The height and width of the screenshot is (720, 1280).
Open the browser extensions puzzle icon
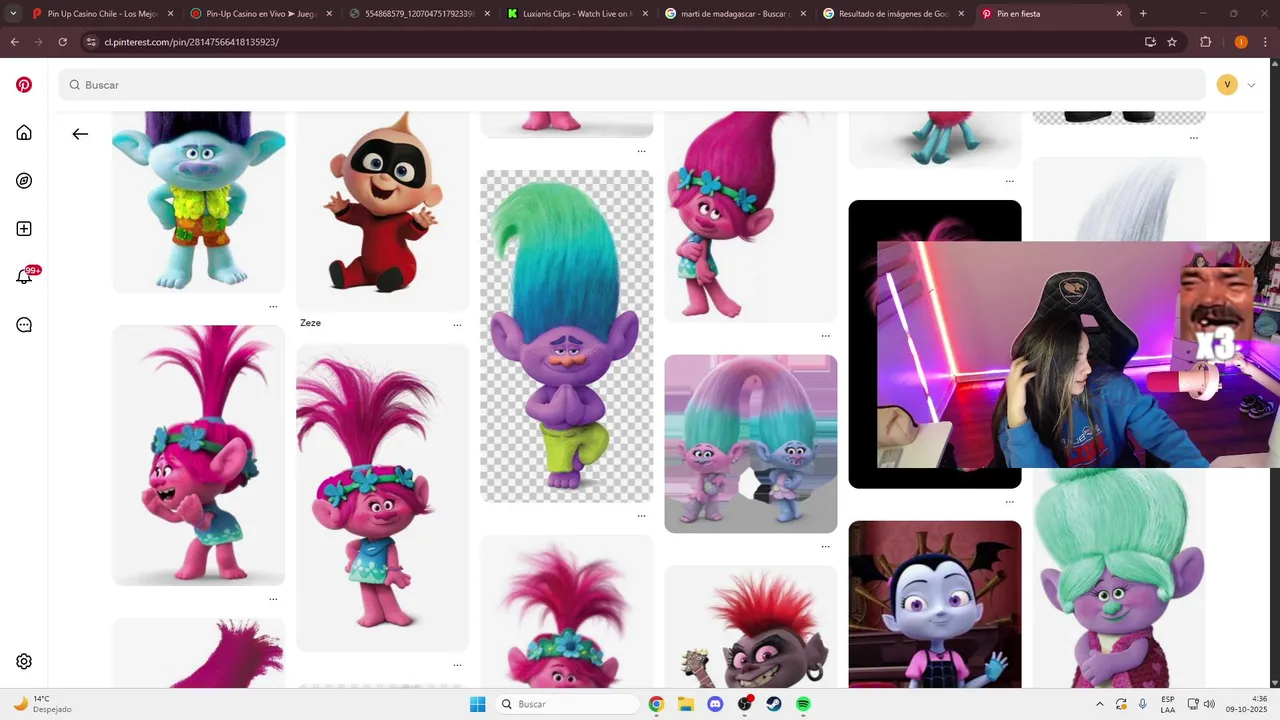[1205, 42]
